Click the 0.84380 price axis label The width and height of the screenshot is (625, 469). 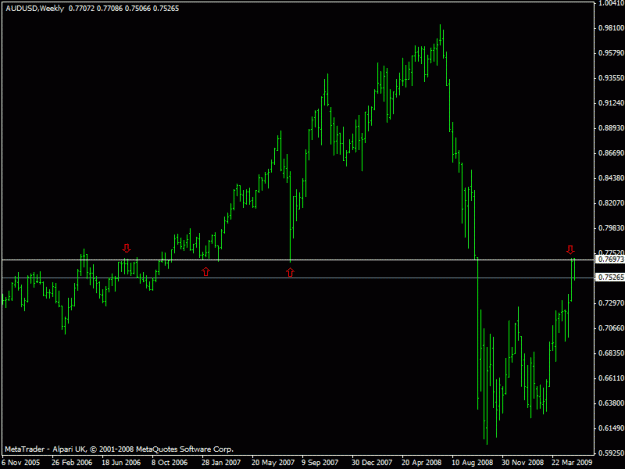[x=611, y=178]
